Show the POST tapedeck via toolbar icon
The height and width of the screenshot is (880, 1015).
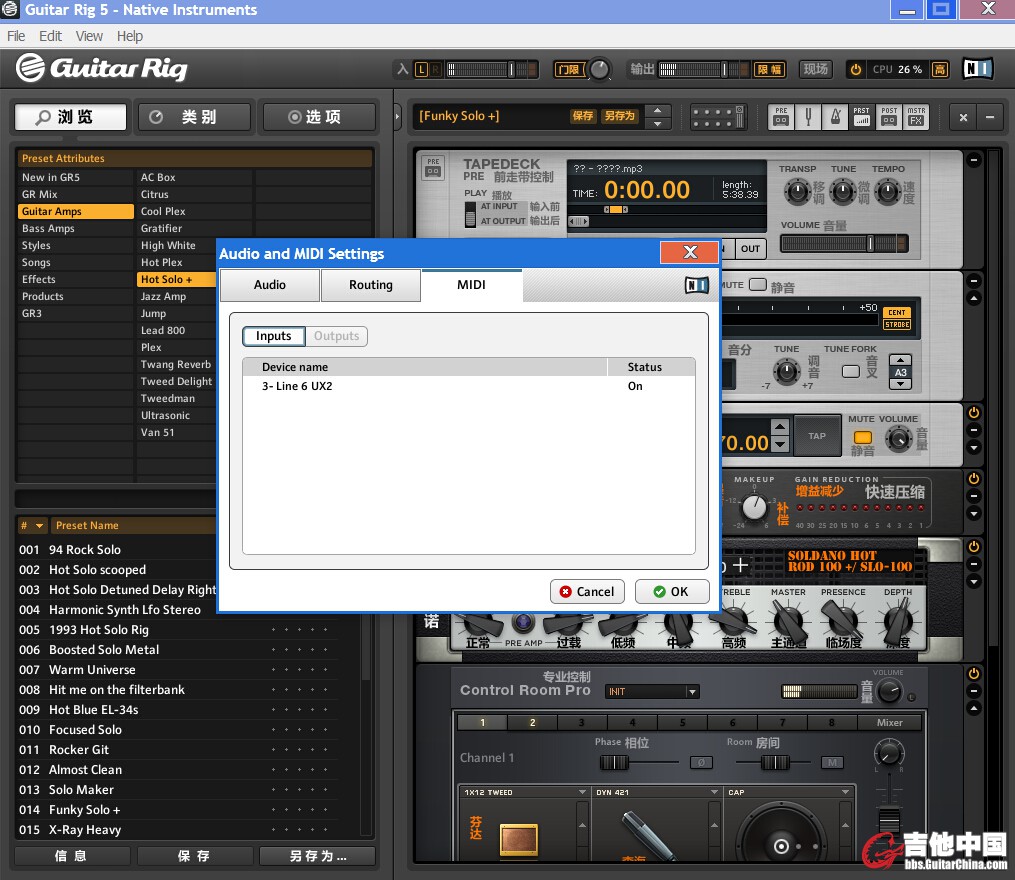point(889,117)
